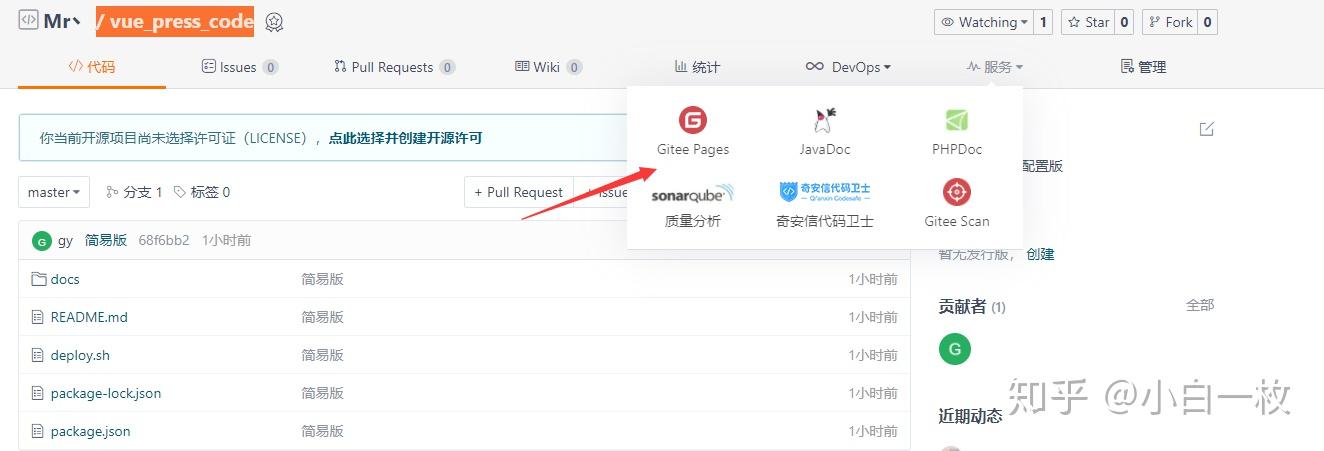Image resolution: width=1324 pixels, height=451 pixels.
Task: Select the PHPDoc service icon
Action: click(x=957, y=121)
